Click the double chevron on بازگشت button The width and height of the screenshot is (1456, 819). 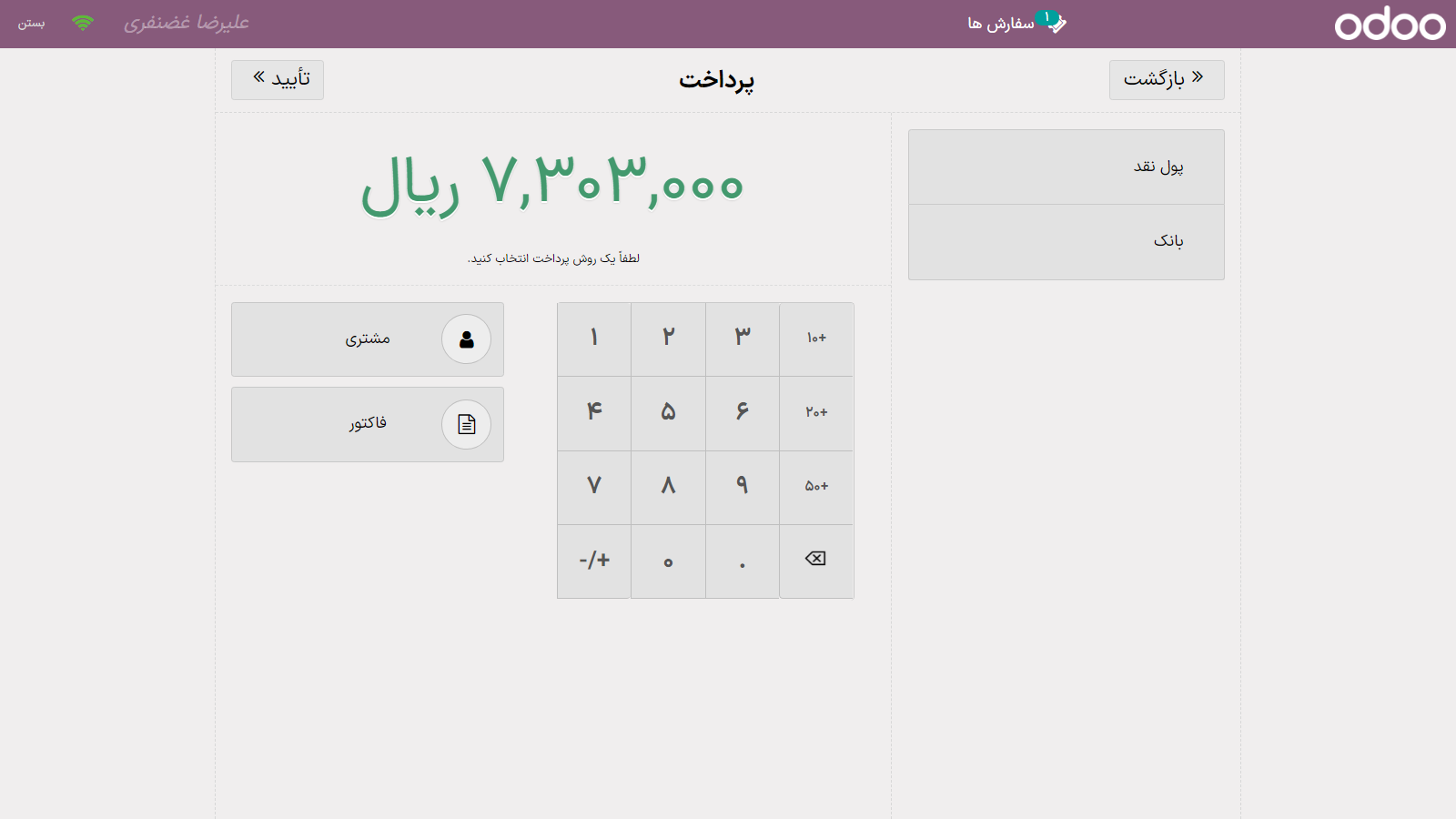1198,77
